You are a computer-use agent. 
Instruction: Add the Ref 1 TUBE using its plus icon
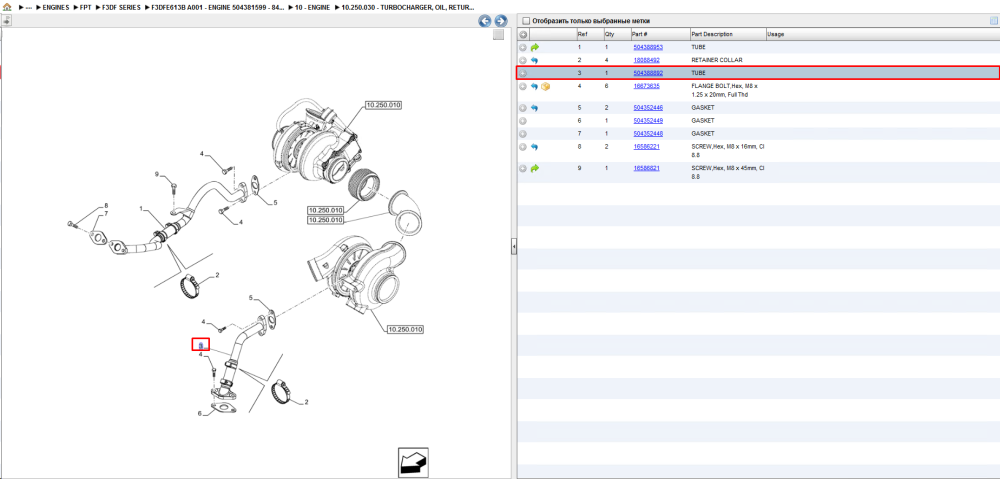tap(523, 47)
